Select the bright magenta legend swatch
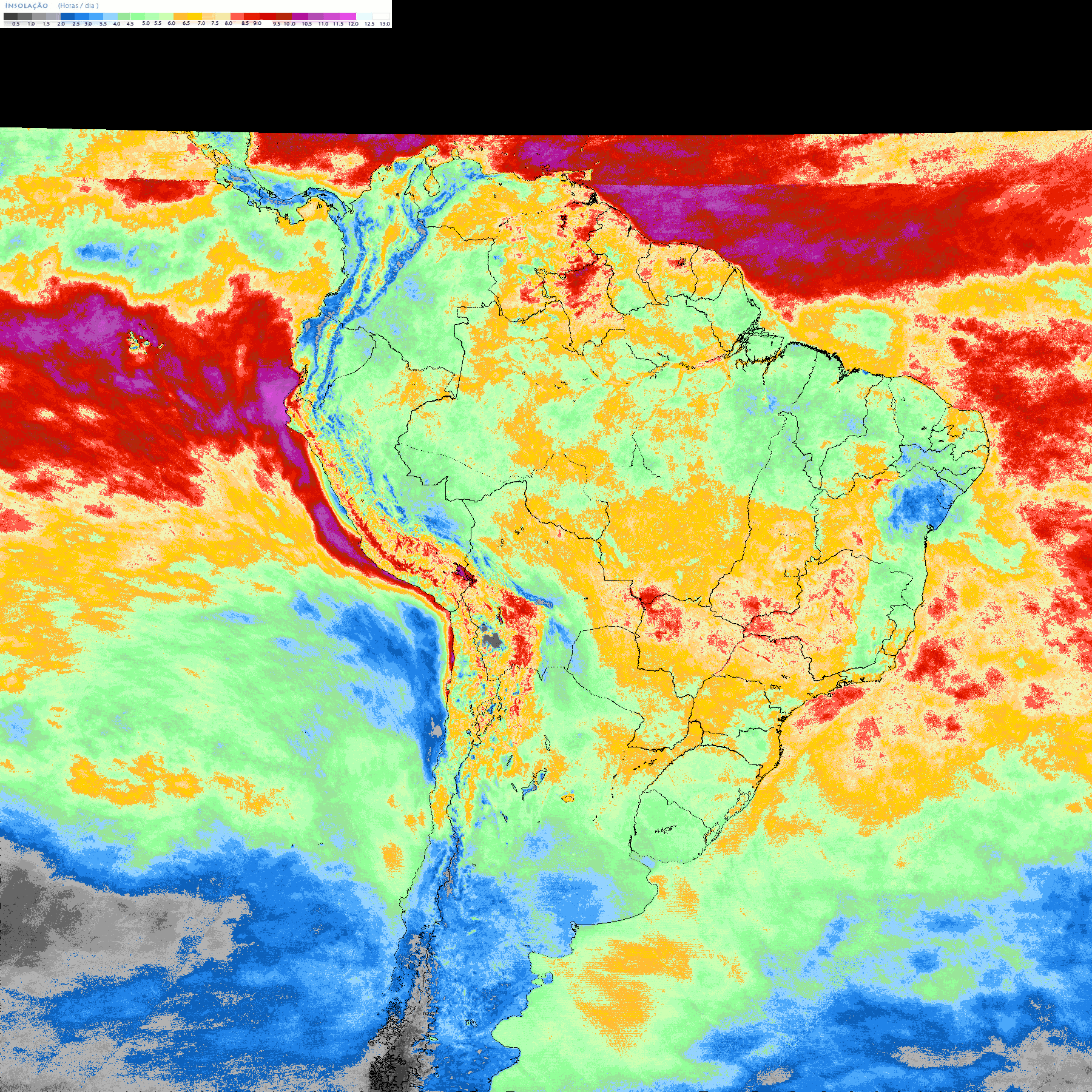Screen dimensions: 1092x1092 click(348, 16)
